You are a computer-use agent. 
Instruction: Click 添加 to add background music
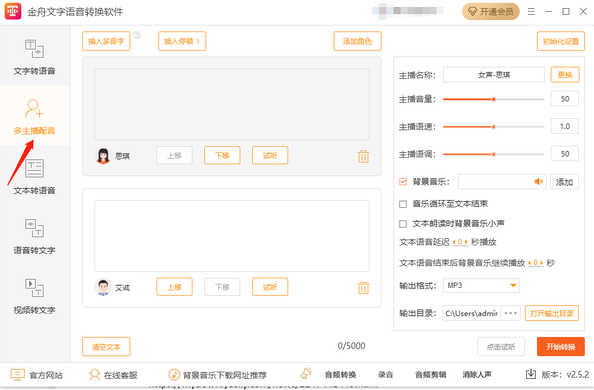564,182
